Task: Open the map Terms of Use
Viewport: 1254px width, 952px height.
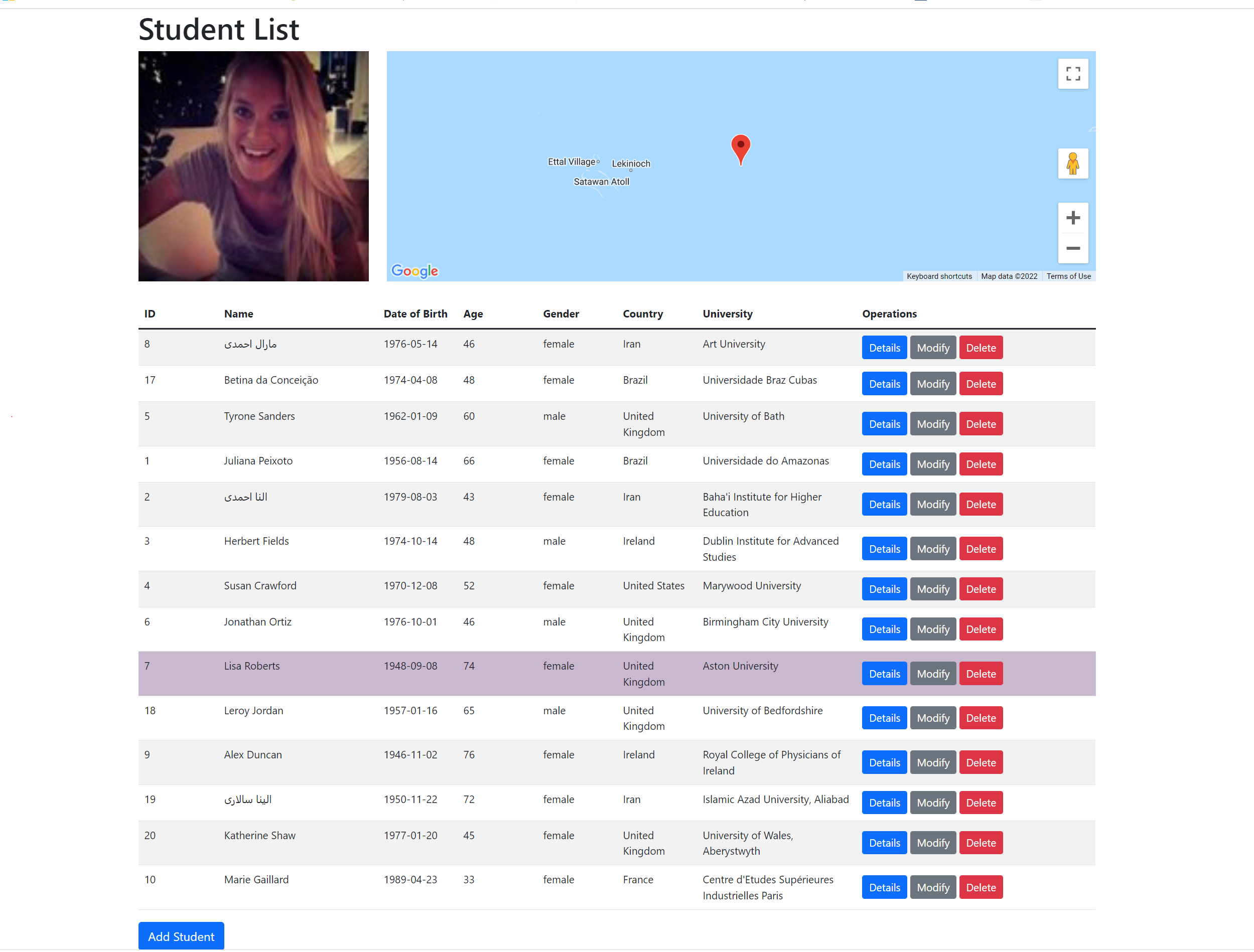Action: coord(1068,276)
